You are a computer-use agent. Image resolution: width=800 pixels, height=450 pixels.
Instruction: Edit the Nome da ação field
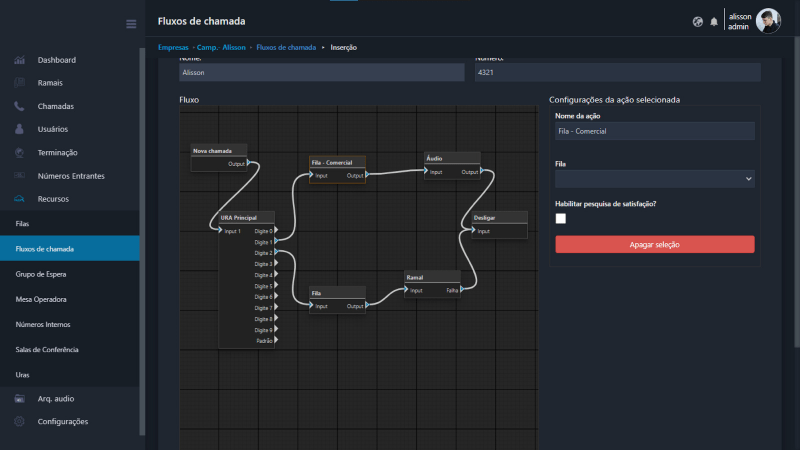point(654,131)
